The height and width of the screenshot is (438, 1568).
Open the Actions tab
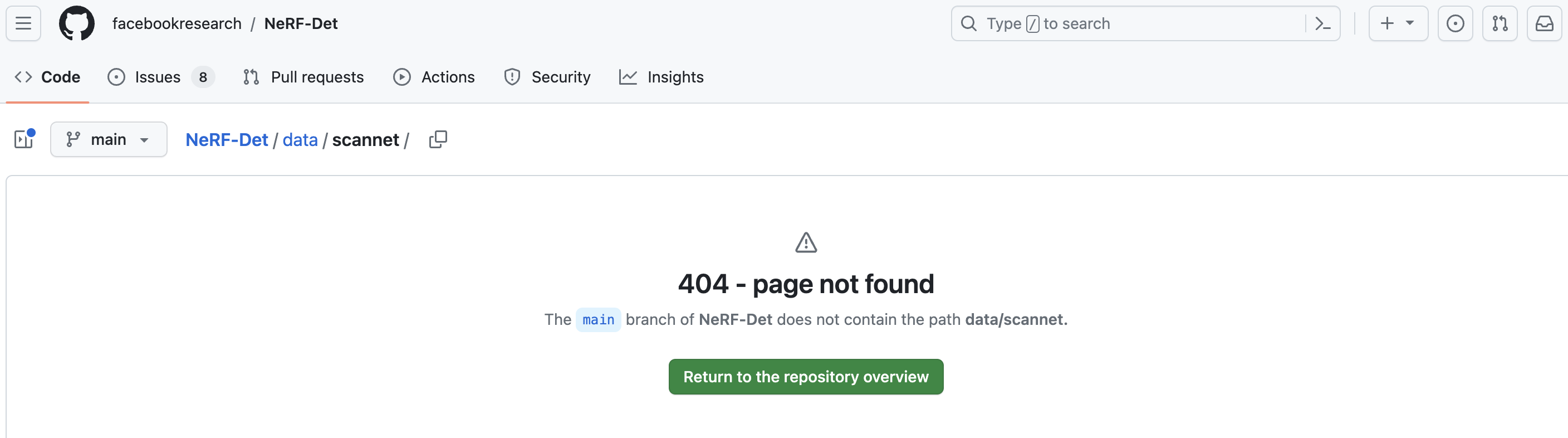[x=448, y=77]
